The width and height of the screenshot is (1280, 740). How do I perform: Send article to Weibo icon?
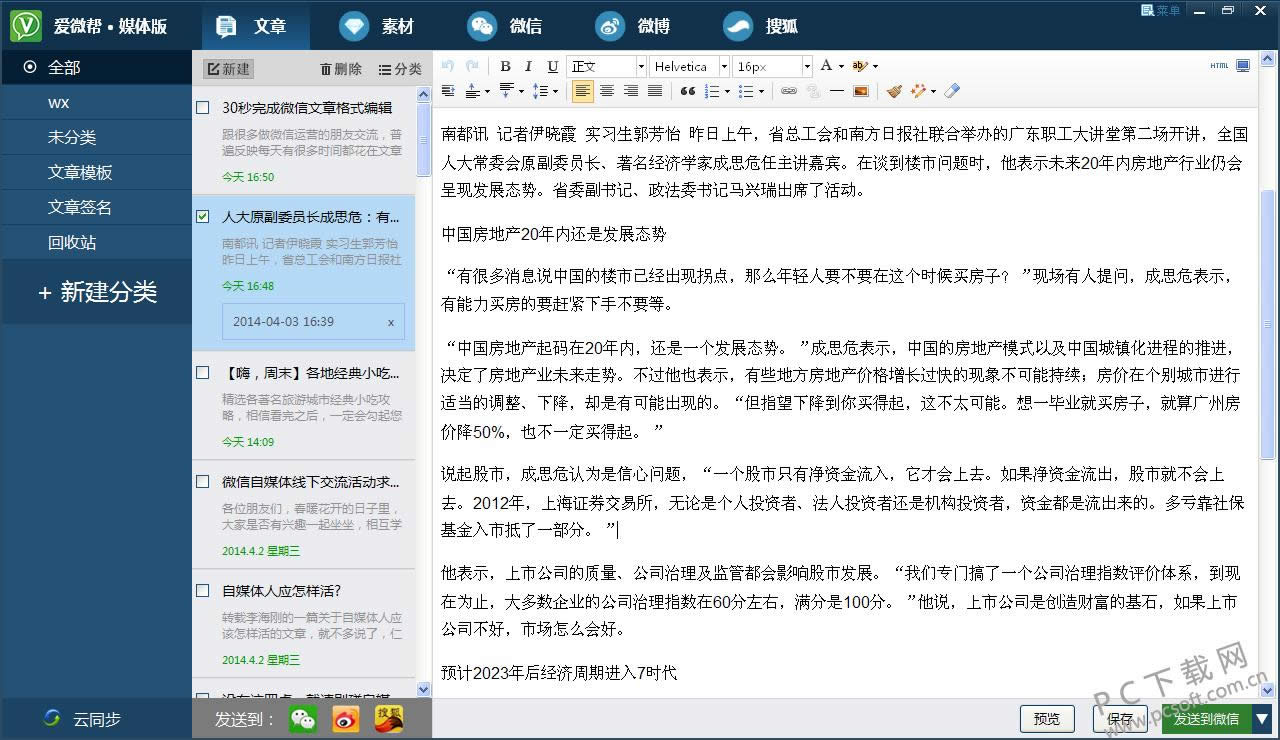tap(346, 718)
